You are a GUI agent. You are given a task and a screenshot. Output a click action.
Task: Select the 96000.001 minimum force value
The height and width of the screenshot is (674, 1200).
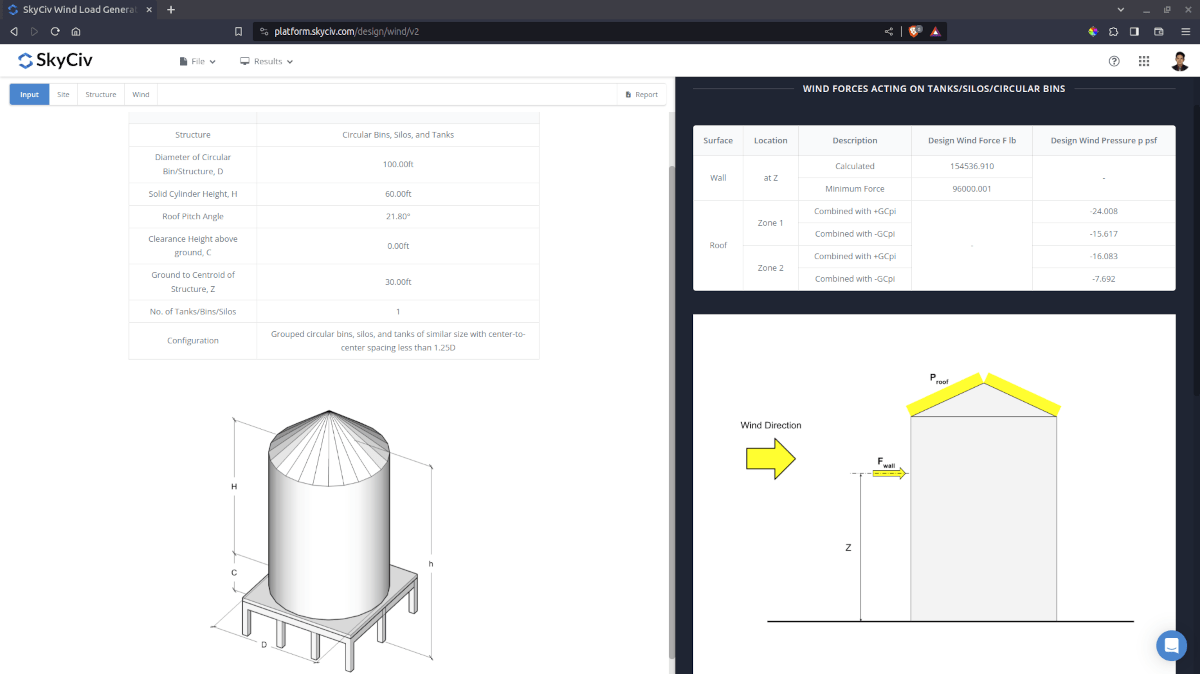(972, 189)
